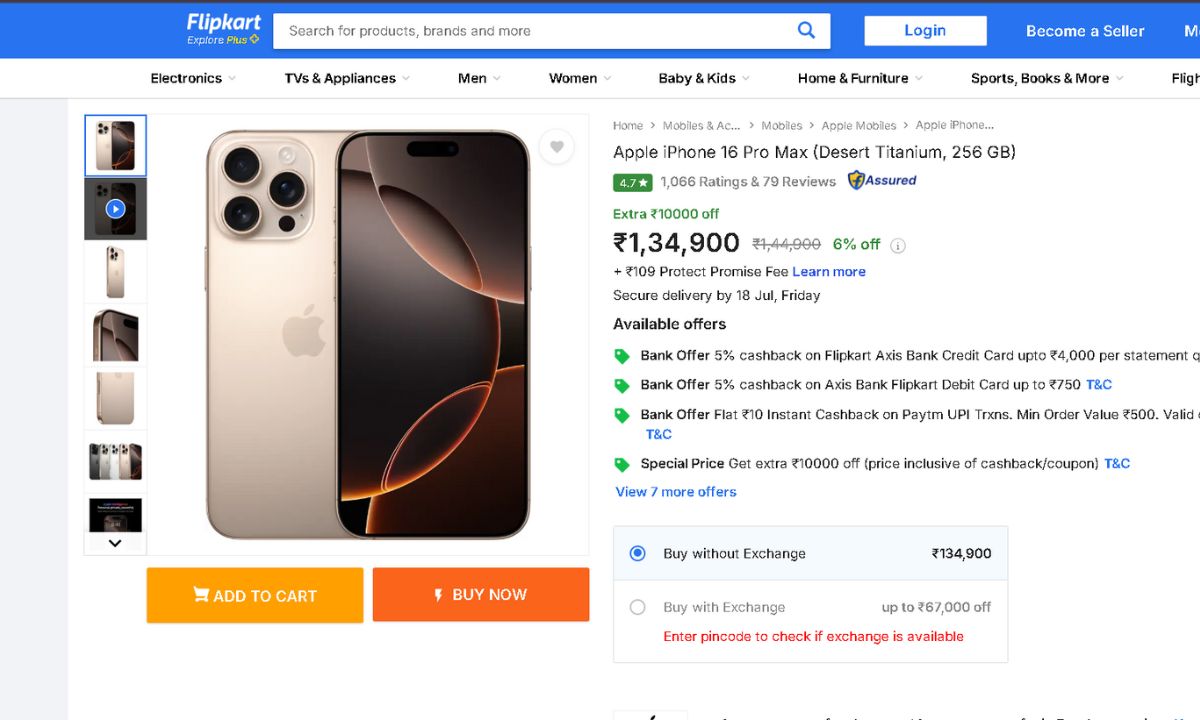The image size is (1200, 720).
Task: Click the BUY NOW button
Action: coord(481,595)
